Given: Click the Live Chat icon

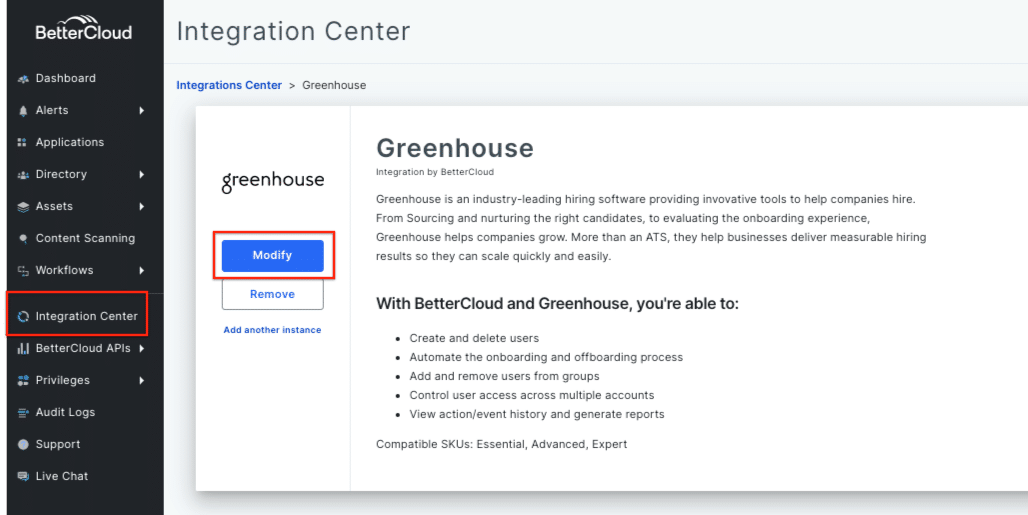Looking at the screenshot, I should click(x=23, y=476).
